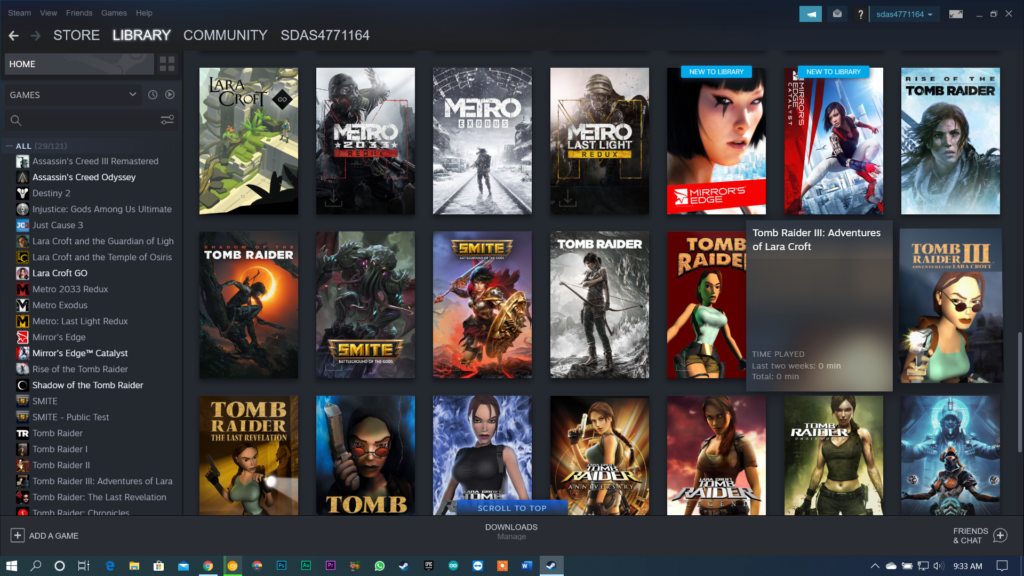Image resolution: width=1024 pixels, height=576 pixels.
Task: Select Shadow of the Tomb Raider in list
Action: (x=88, y=385)
